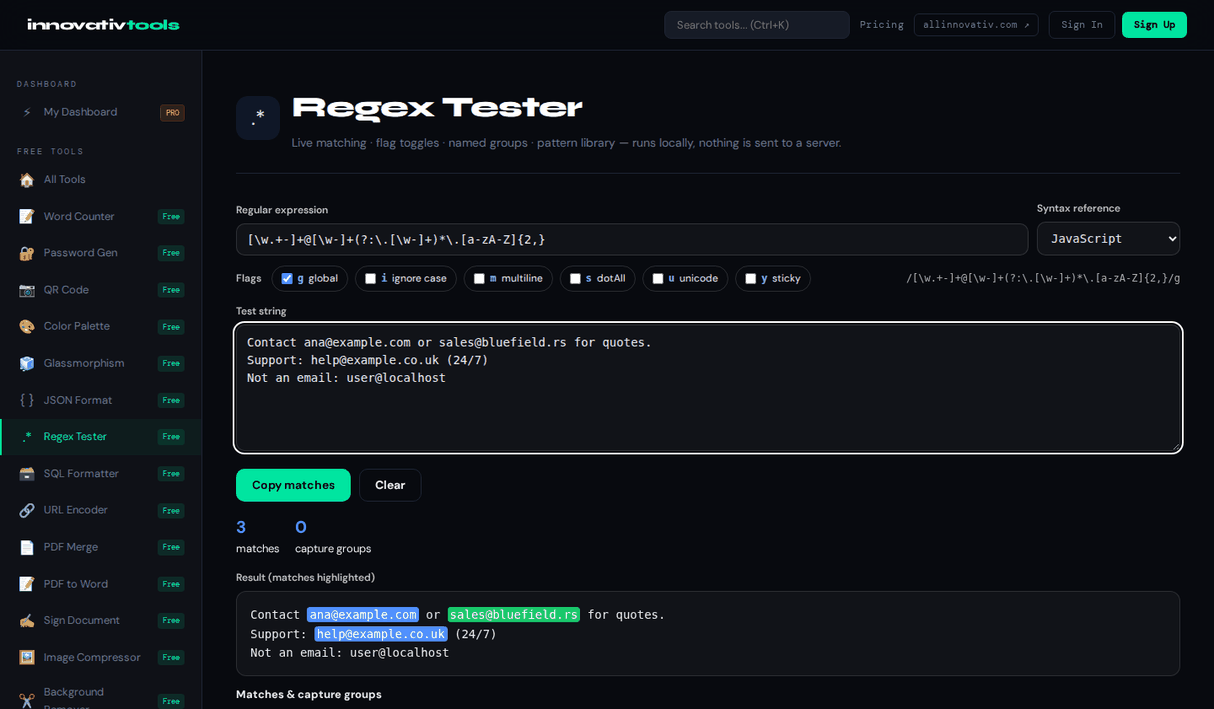Click the Color Palette icon
1214x709 pixels.
coord(27,326)
